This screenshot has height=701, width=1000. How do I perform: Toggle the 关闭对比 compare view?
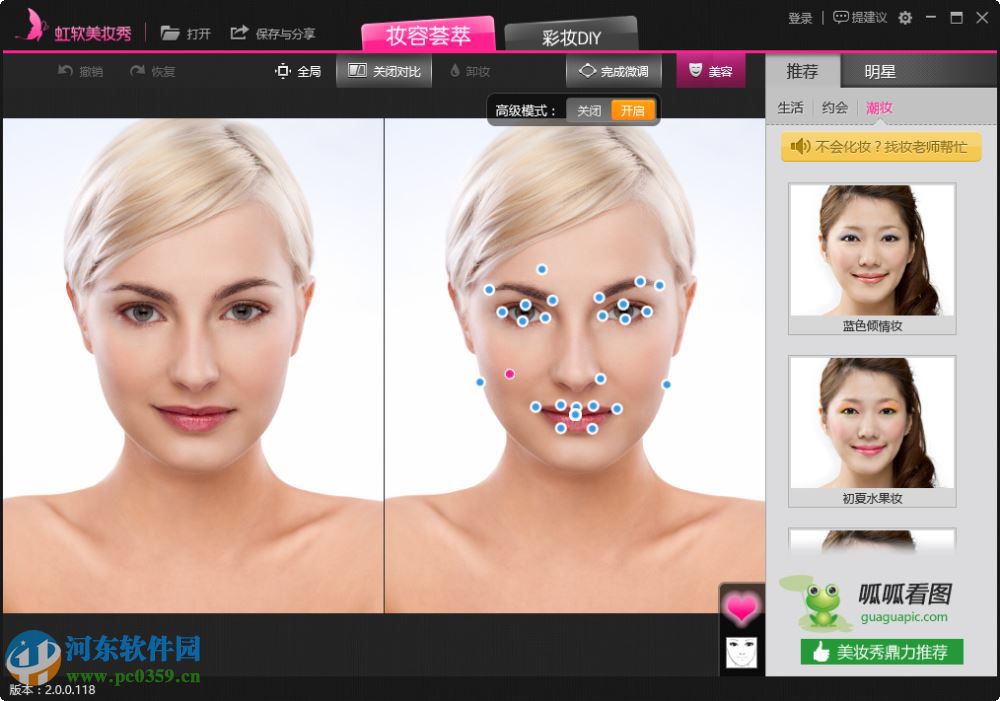point(384,71)
